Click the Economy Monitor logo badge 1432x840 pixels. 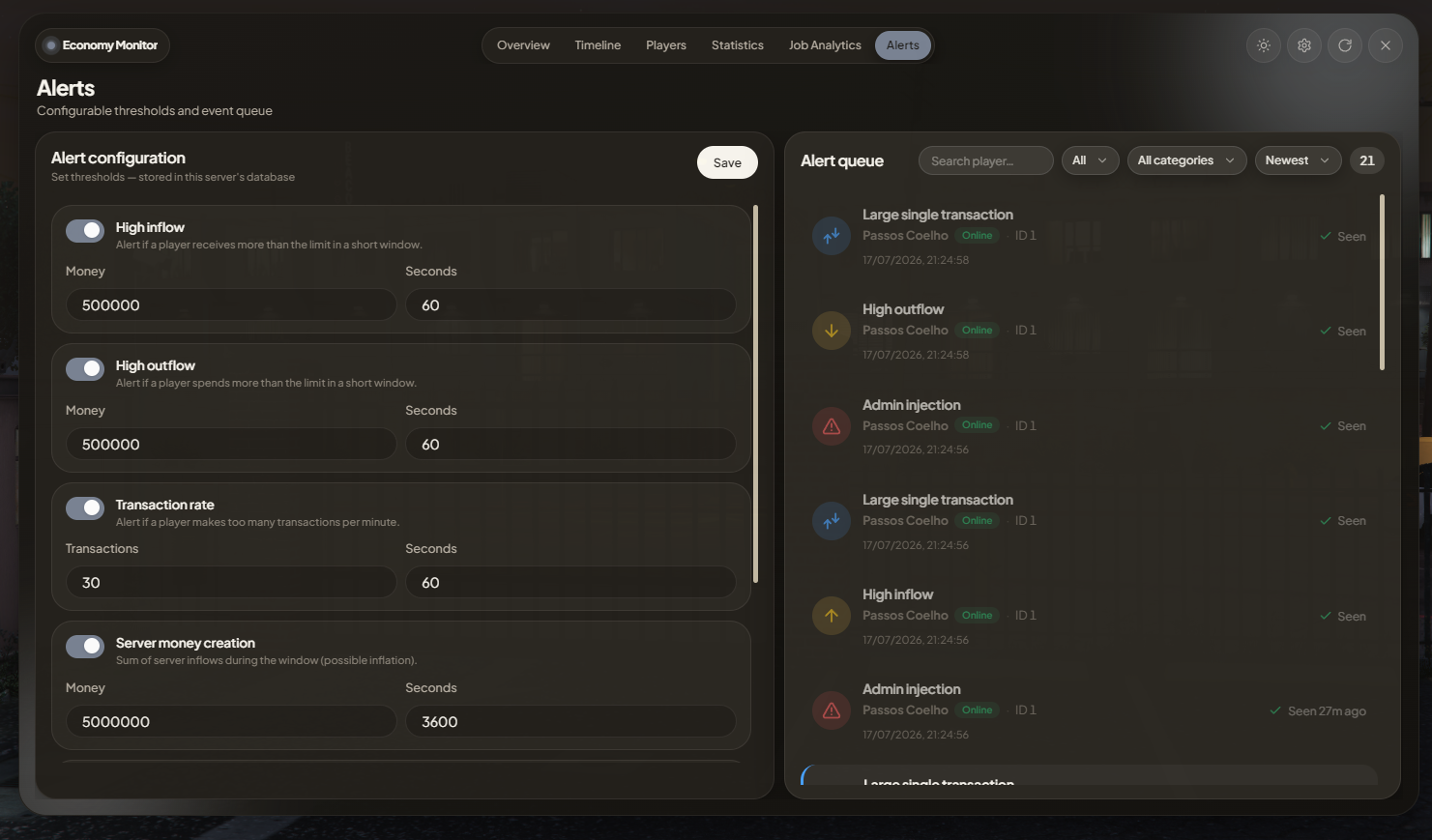tap(102, 45)
